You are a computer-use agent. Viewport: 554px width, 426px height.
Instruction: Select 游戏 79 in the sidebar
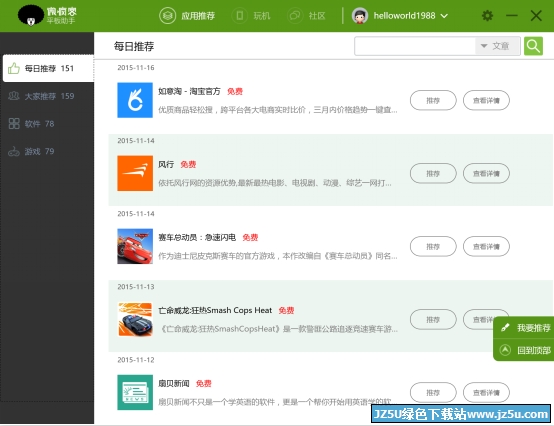point(48,151)
